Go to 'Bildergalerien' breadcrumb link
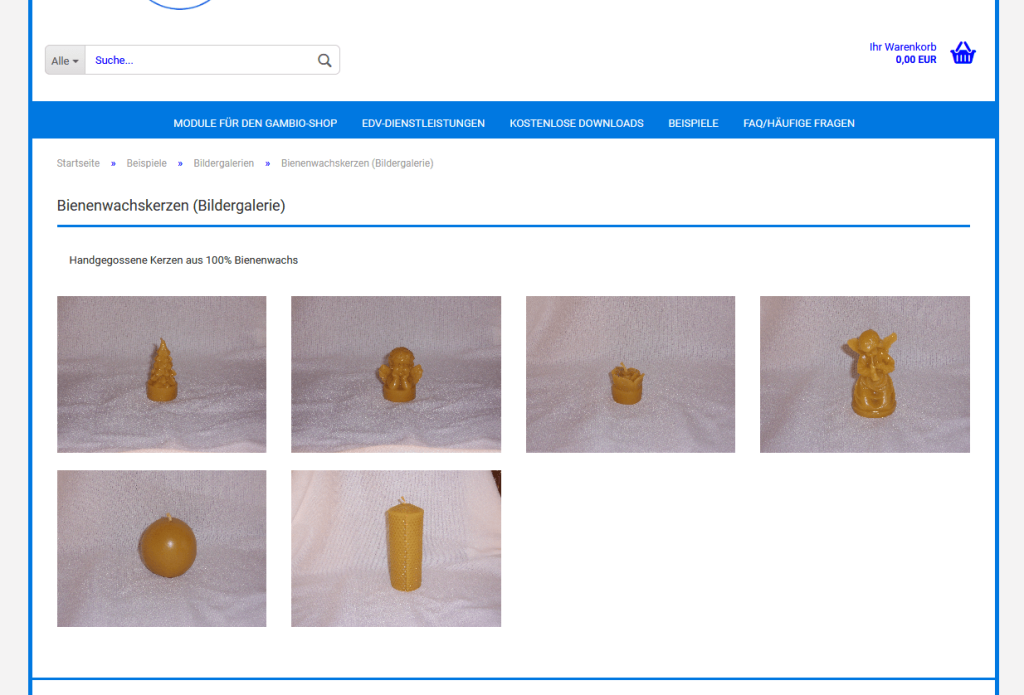 coord(223,163)
